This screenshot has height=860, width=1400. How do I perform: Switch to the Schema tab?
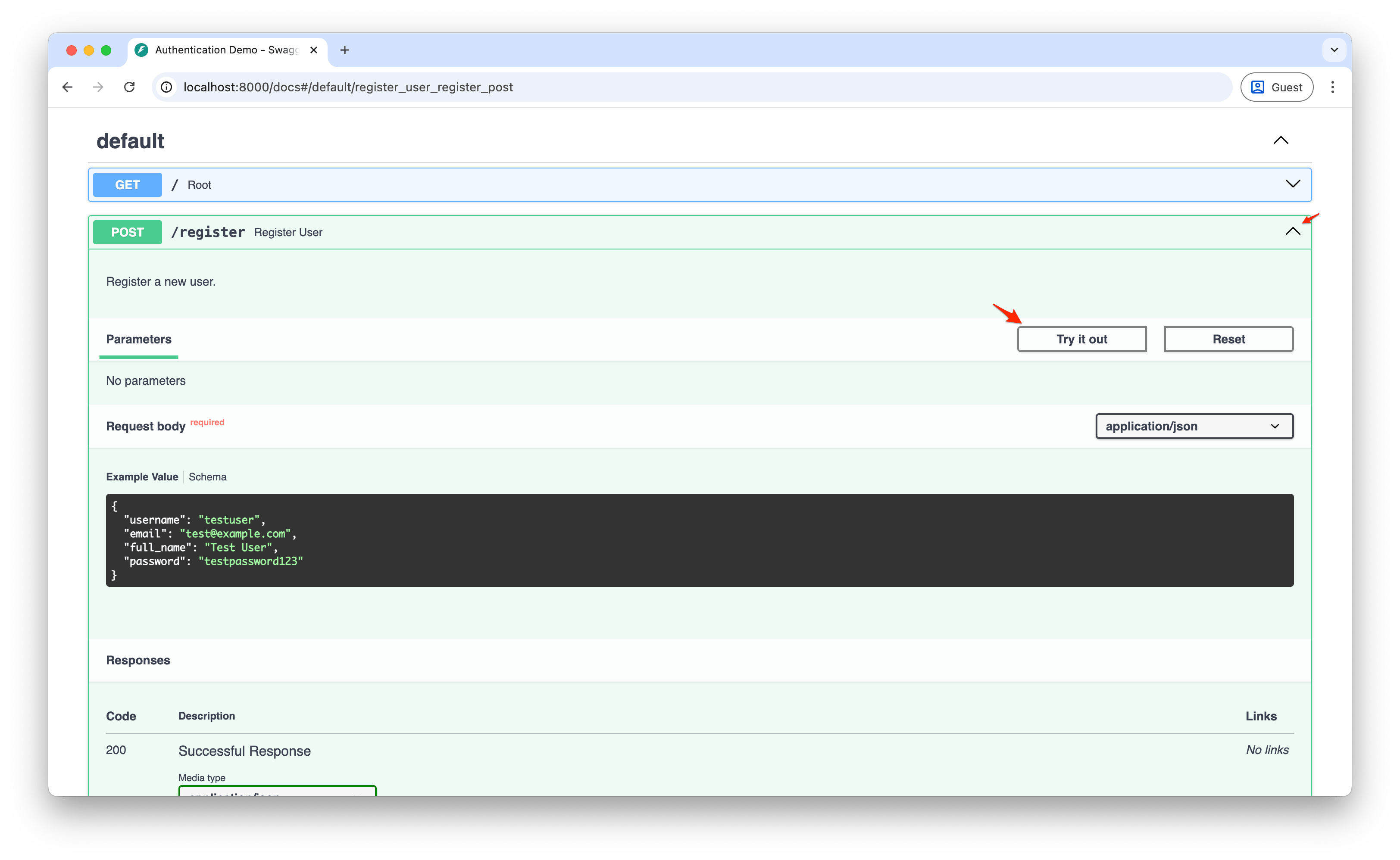coord(207,477)
